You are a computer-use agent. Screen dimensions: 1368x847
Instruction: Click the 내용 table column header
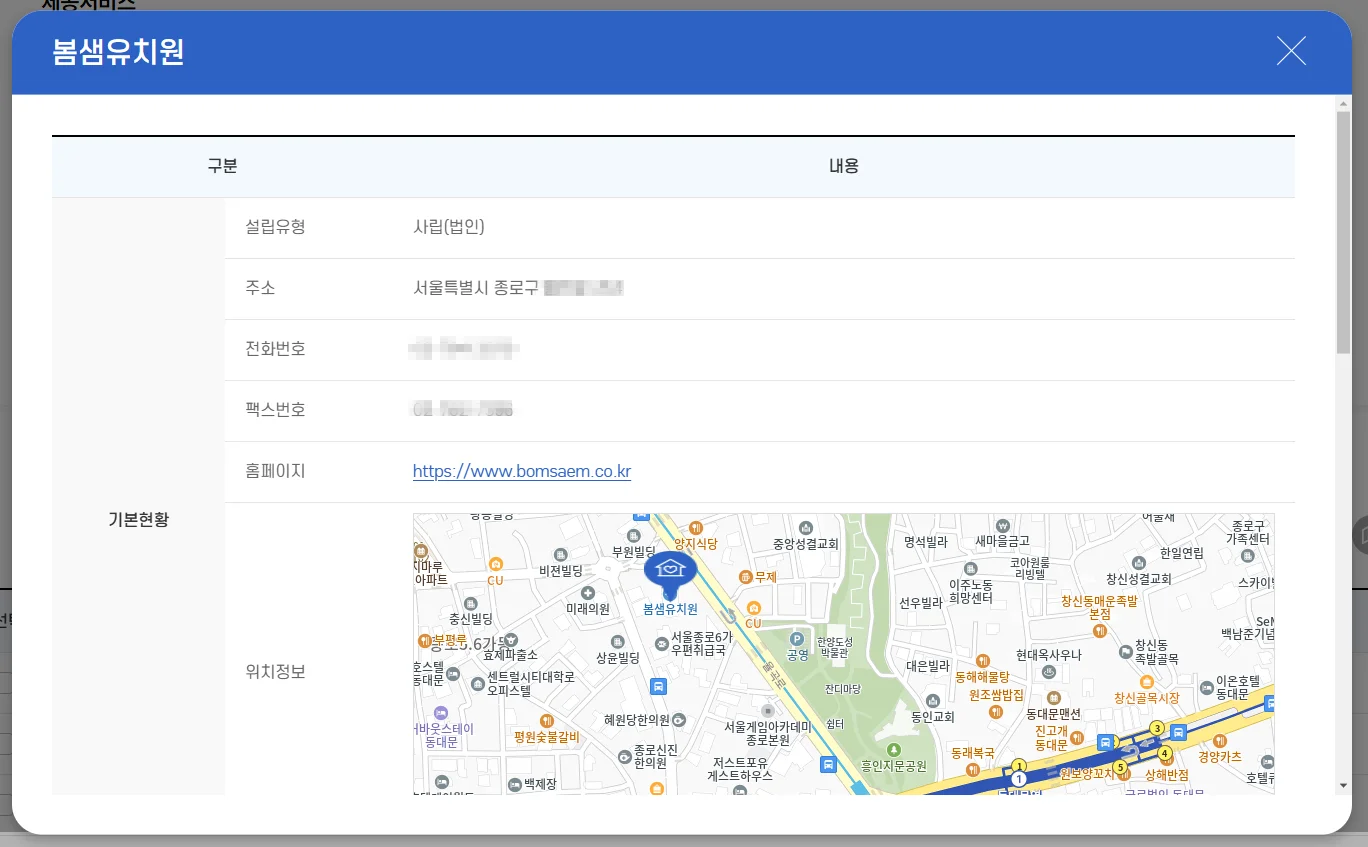coord(843,166)
